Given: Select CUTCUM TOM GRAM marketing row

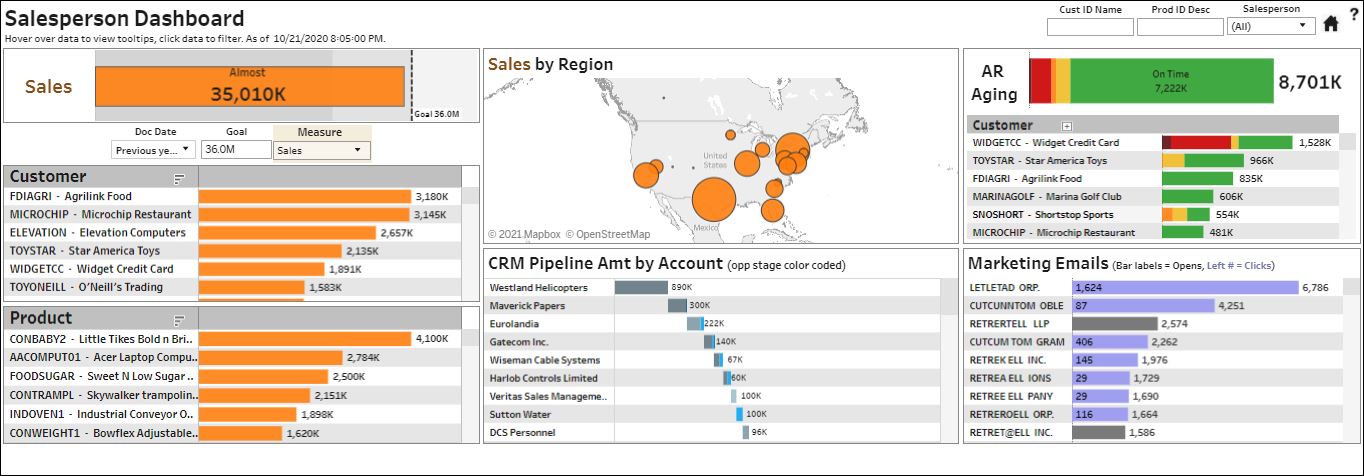Looking at the screenshot, I should [x=1153, y=341].
